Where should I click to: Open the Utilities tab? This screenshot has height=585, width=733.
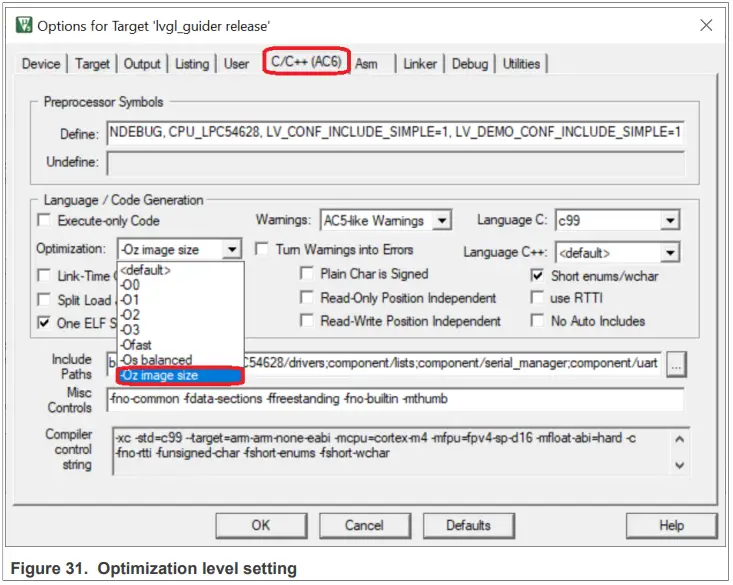point(521,64)
